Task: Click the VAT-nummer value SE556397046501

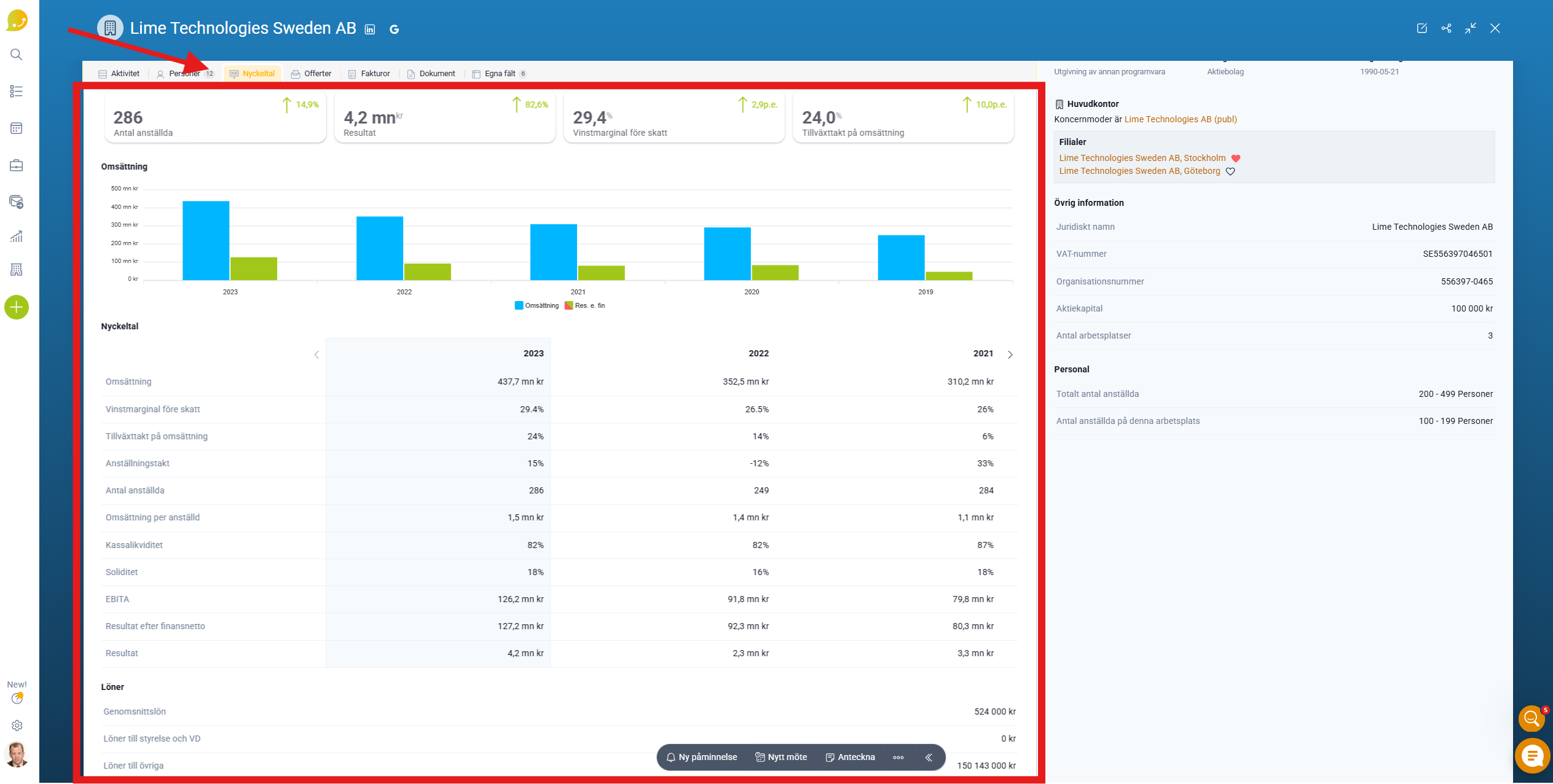Action: coord(1458,254)
